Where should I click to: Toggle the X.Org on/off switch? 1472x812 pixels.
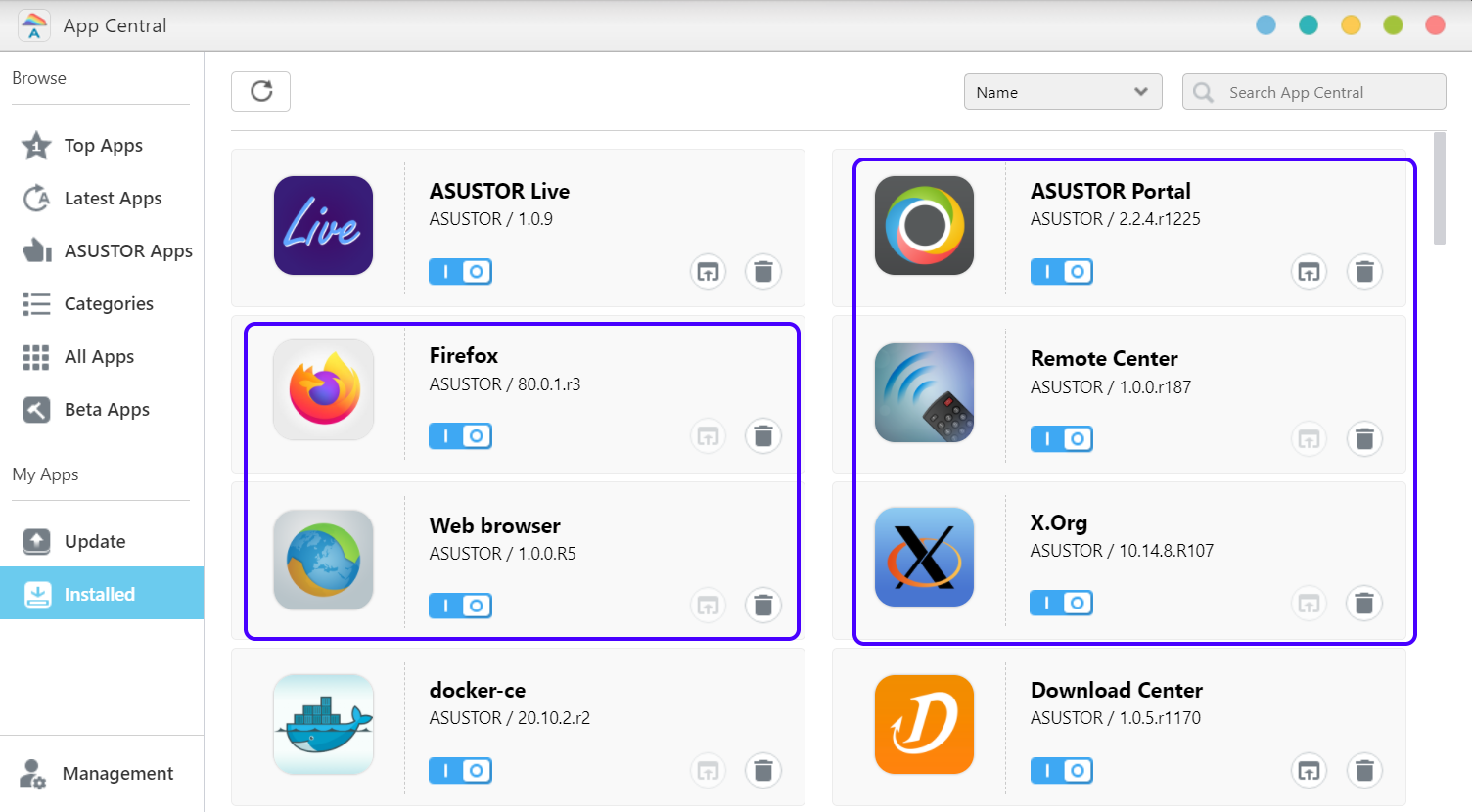(x=1061, y=603)
